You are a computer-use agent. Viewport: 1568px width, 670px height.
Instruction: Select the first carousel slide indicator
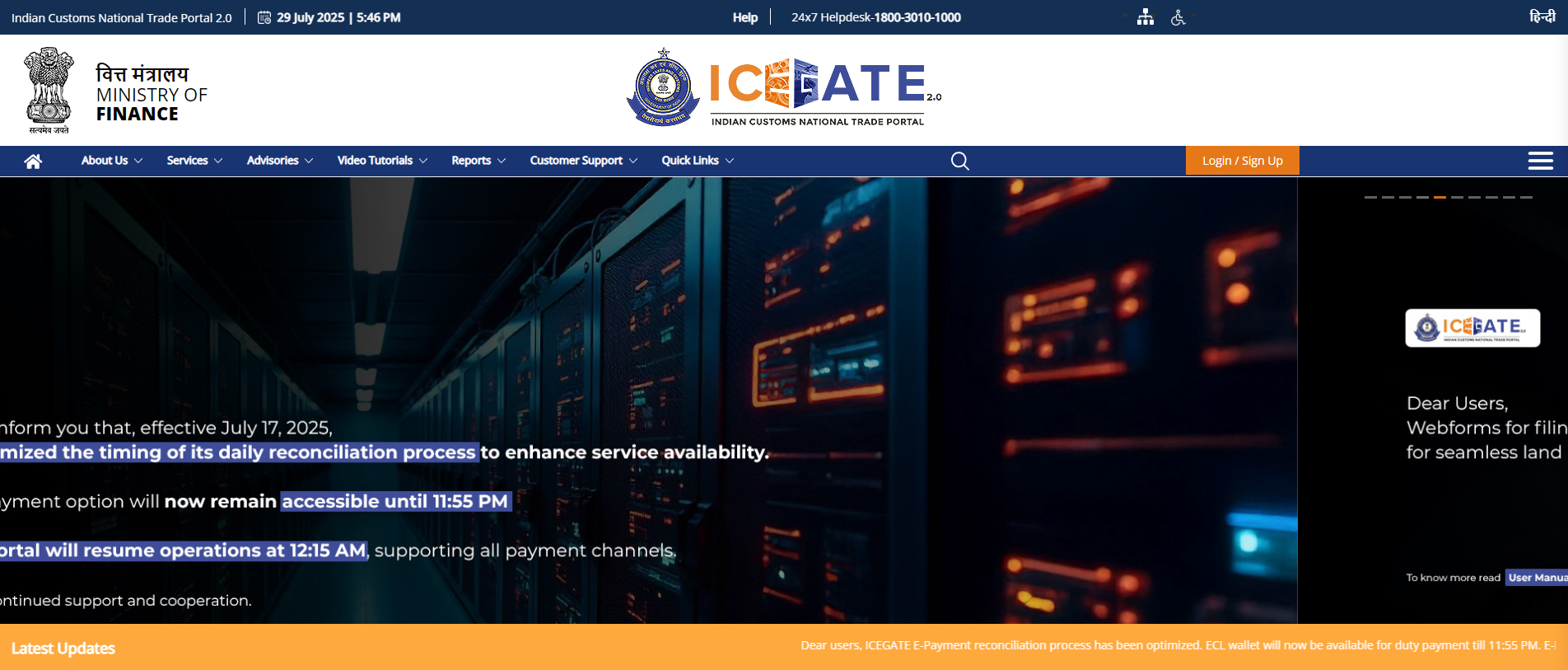1370,198
